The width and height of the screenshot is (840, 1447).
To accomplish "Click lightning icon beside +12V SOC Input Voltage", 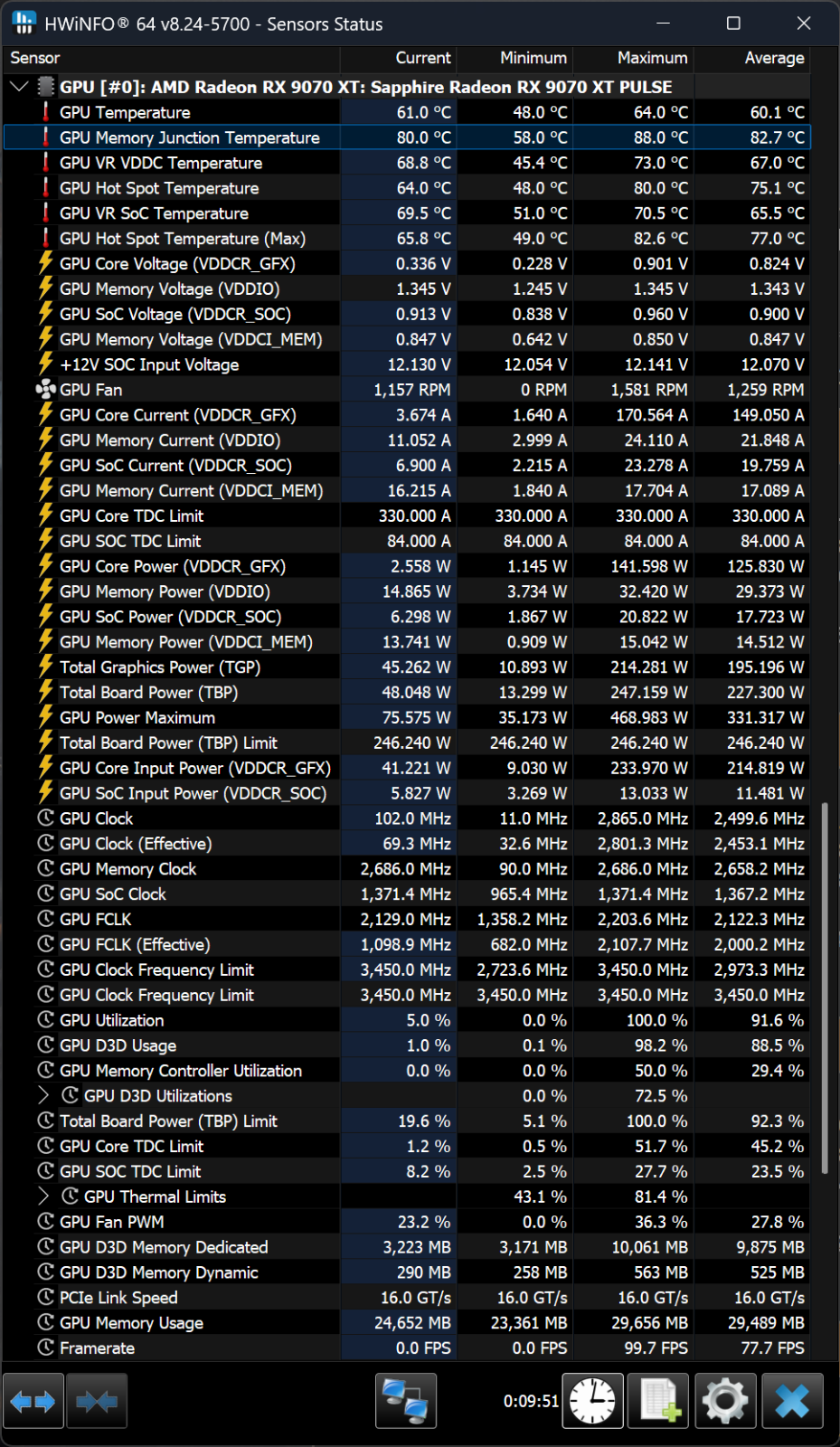I will [45, 364].
